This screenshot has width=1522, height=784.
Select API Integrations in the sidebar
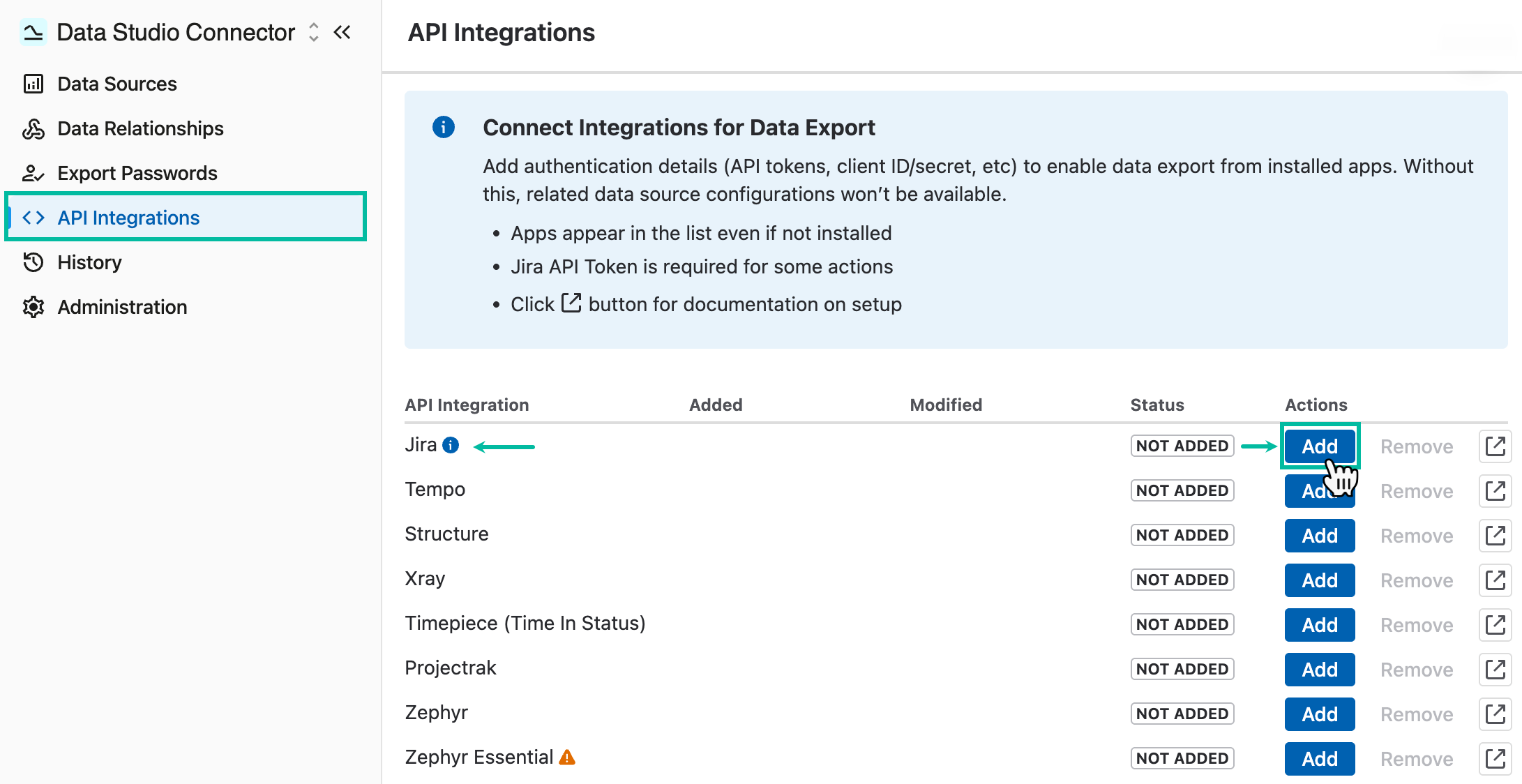(186, 218)
